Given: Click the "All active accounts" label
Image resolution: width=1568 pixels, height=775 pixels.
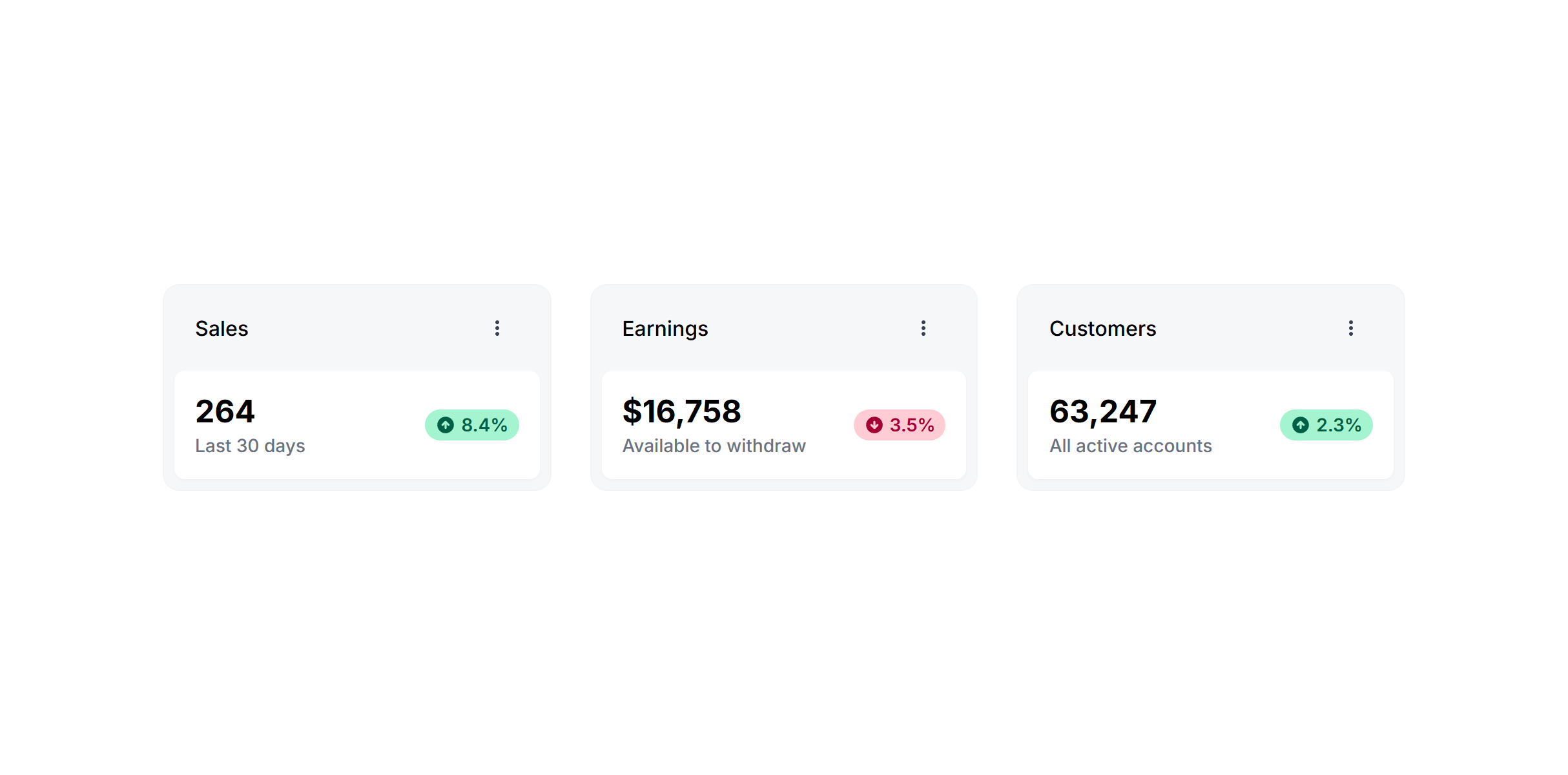Looking at the screenshot, I should tap(1130, 446).
